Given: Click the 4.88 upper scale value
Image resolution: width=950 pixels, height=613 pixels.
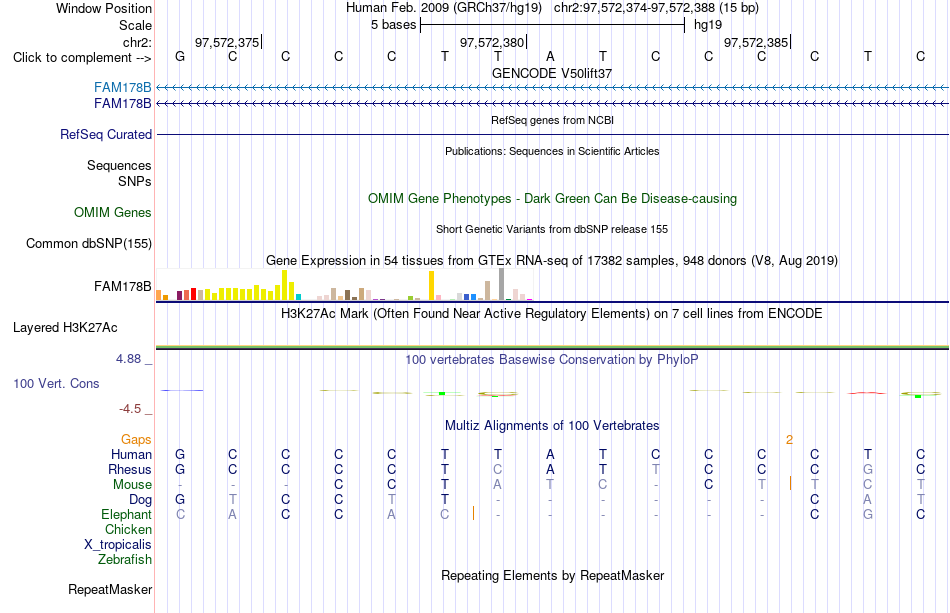Looking at the screenshot, I should (128, 359).
